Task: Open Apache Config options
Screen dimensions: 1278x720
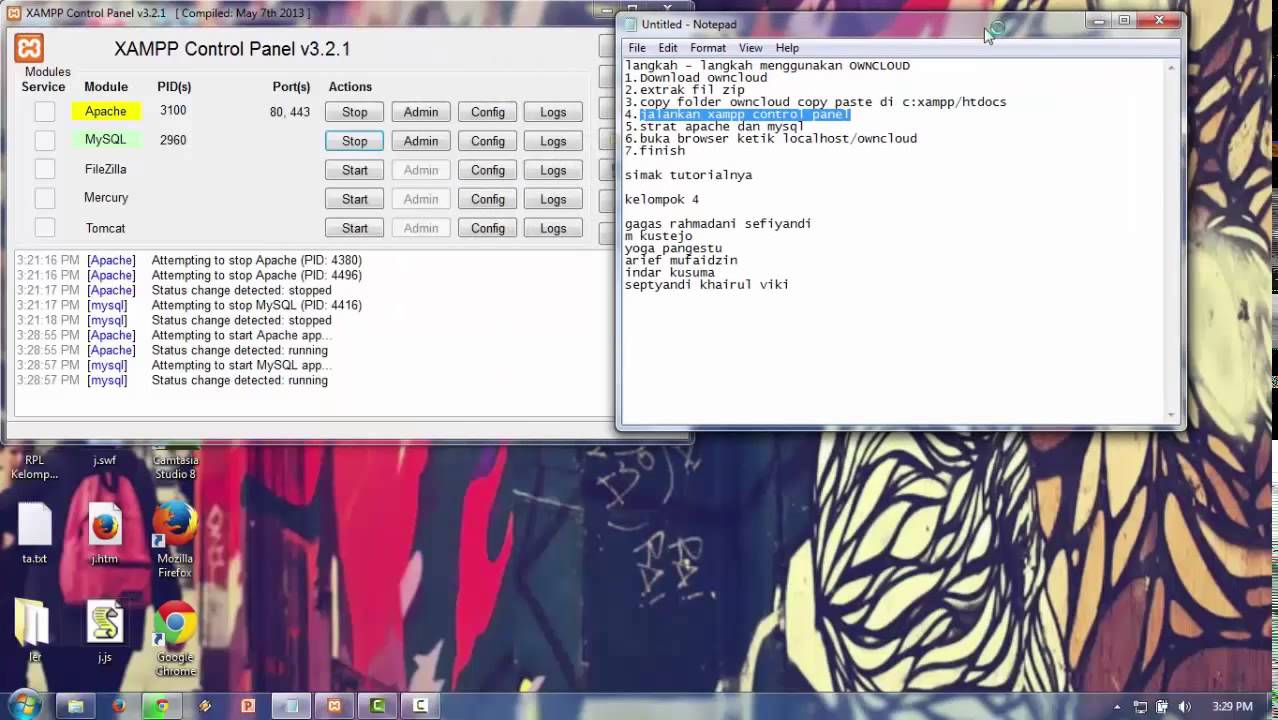Action: pos(488,112)
